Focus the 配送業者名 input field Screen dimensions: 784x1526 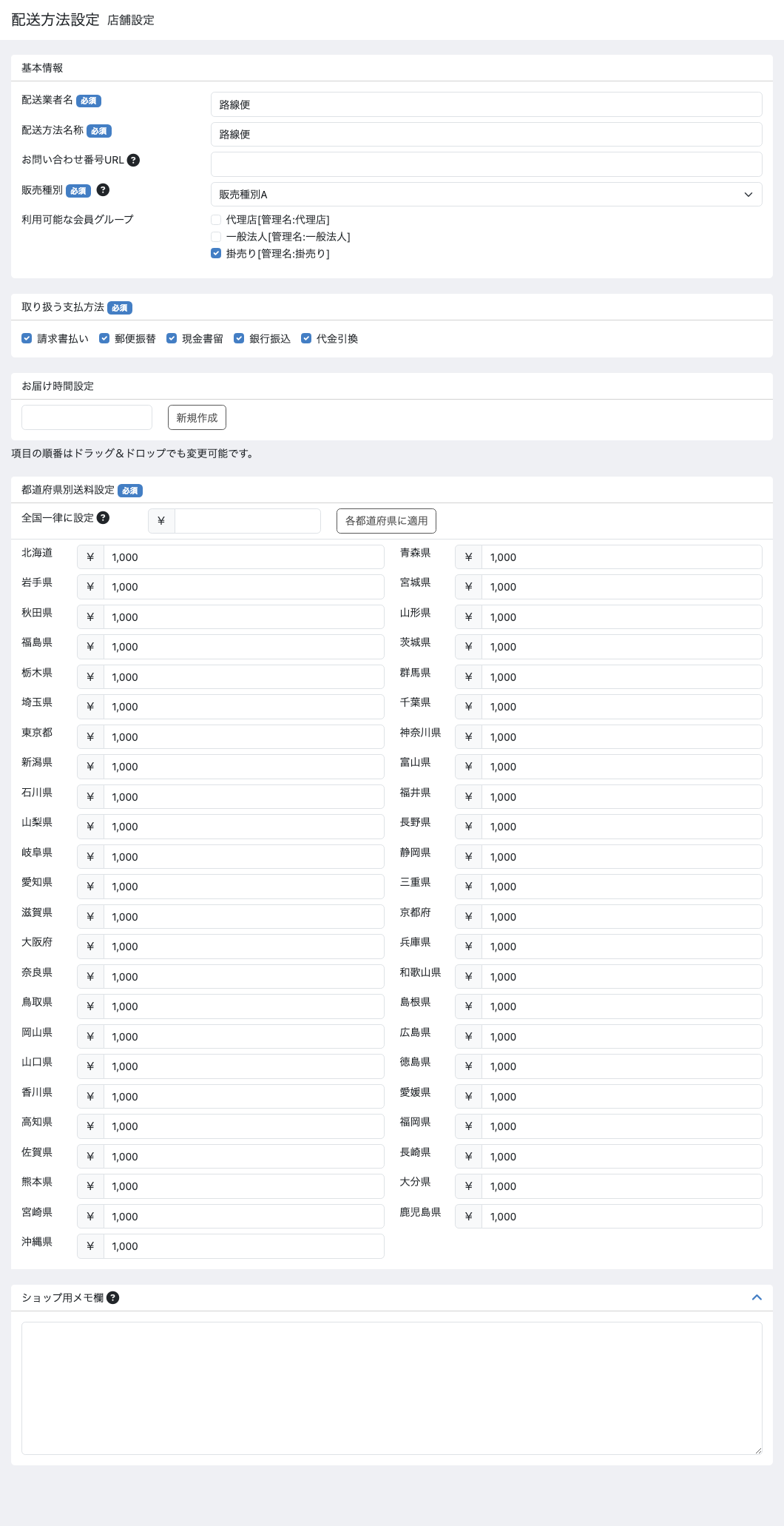pyautogui.click(x=486, y=104)
